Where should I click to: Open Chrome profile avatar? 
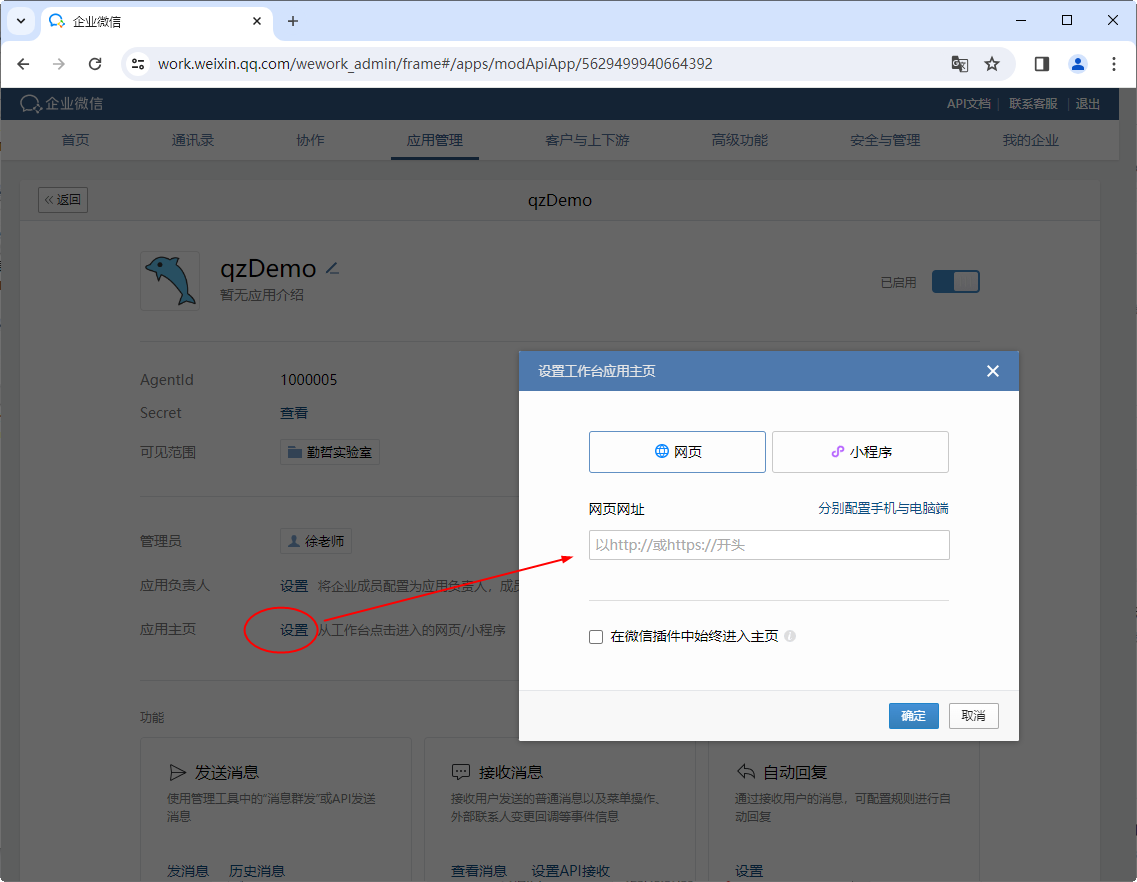tap(1077, 64)
